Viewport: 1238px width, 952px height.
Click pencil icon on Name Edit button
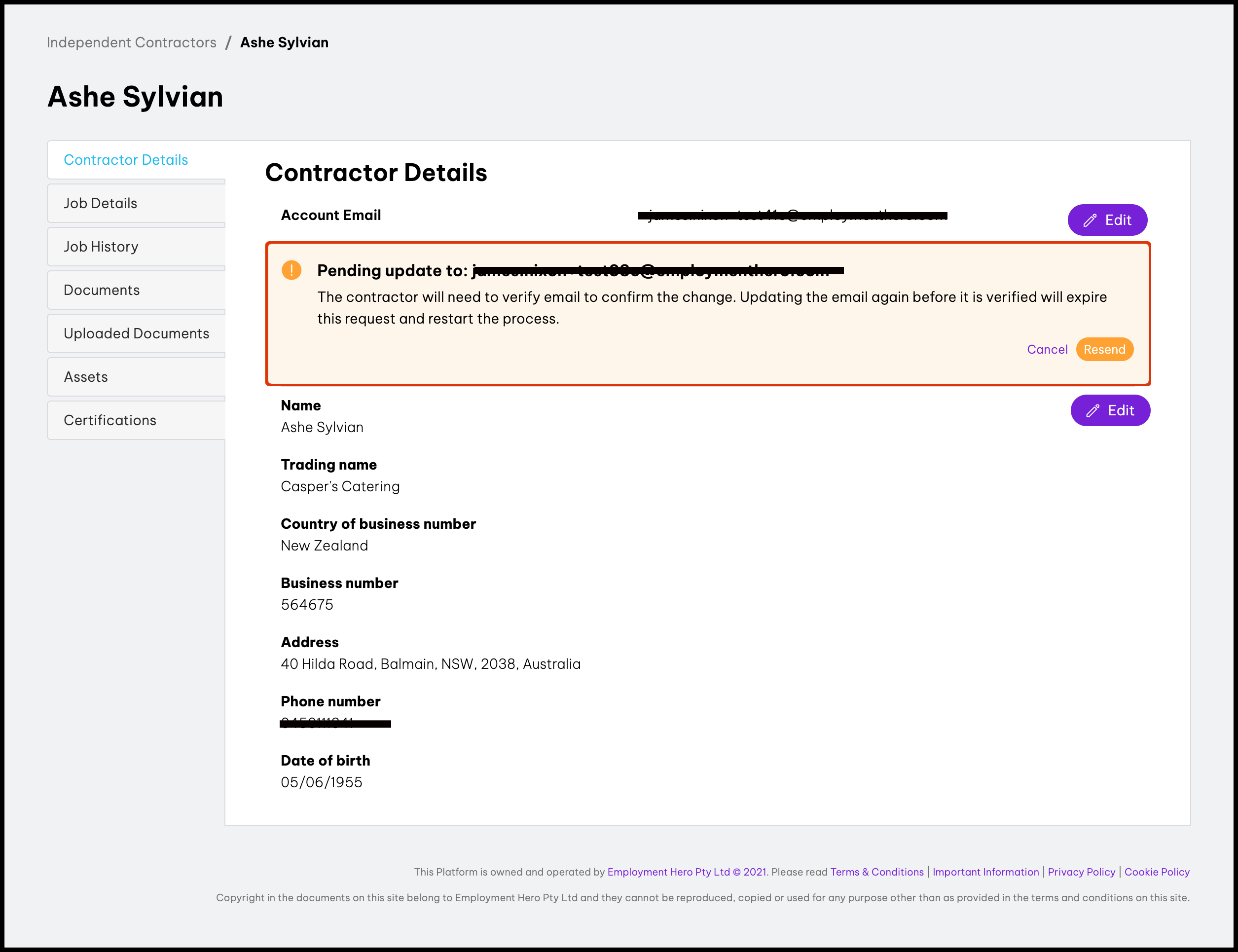tap(1093, 411)
